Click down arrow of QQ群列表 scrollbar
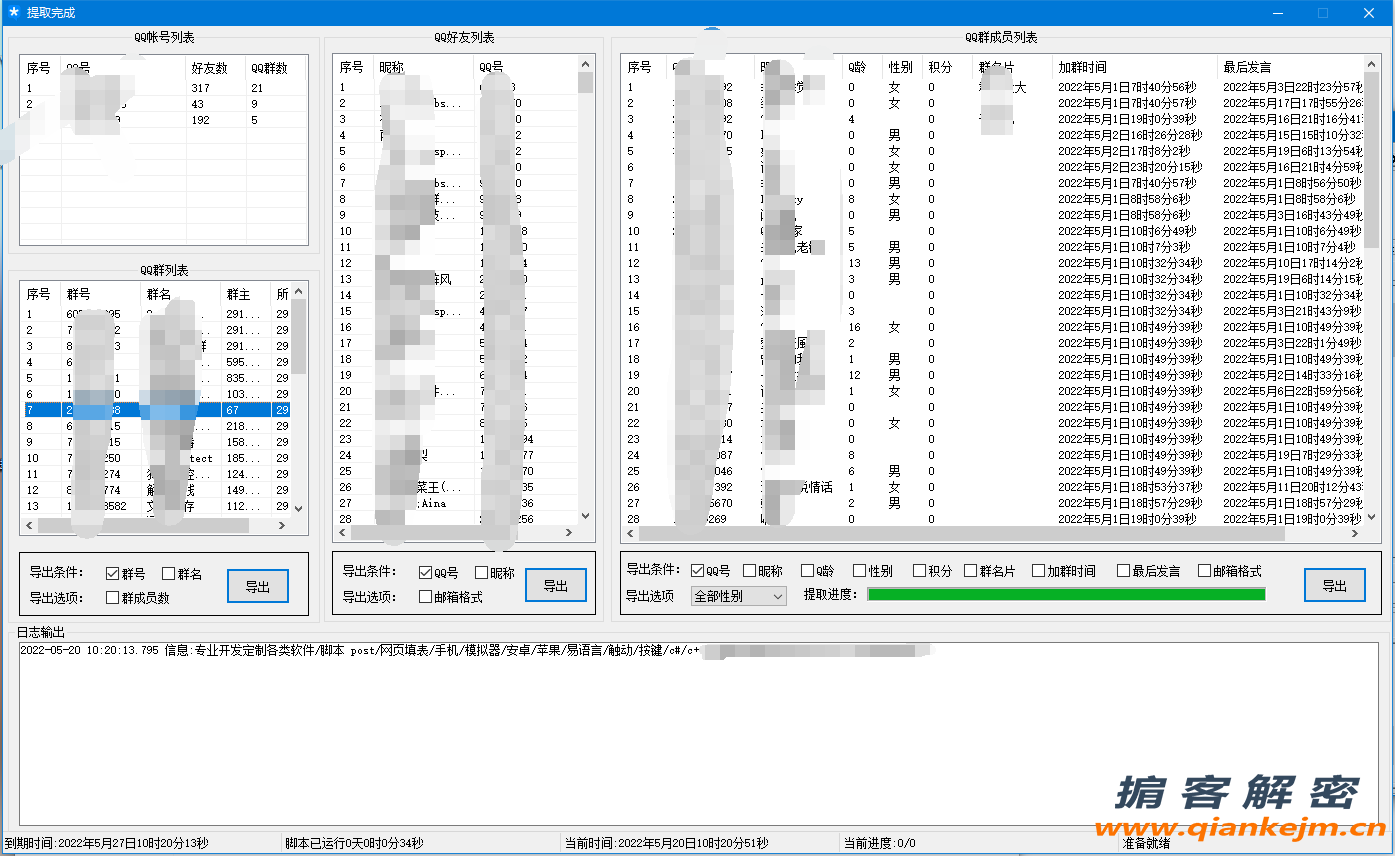Viewport: 1395px width, 856px height. 298,507
